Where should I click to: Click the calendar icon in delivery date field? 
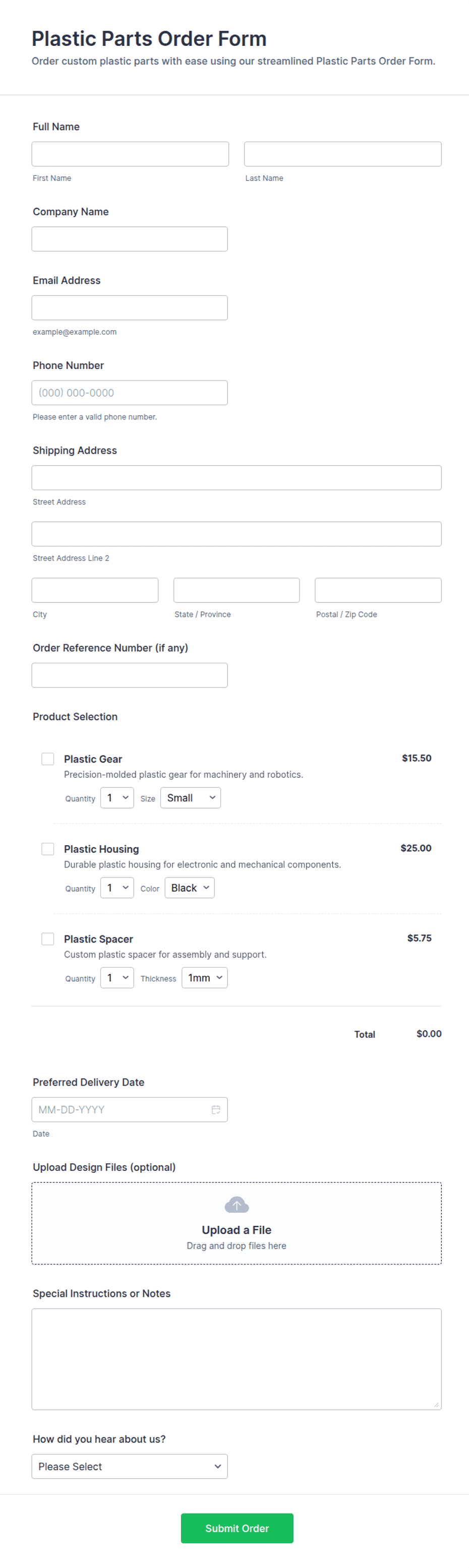tap(216, 1110)
